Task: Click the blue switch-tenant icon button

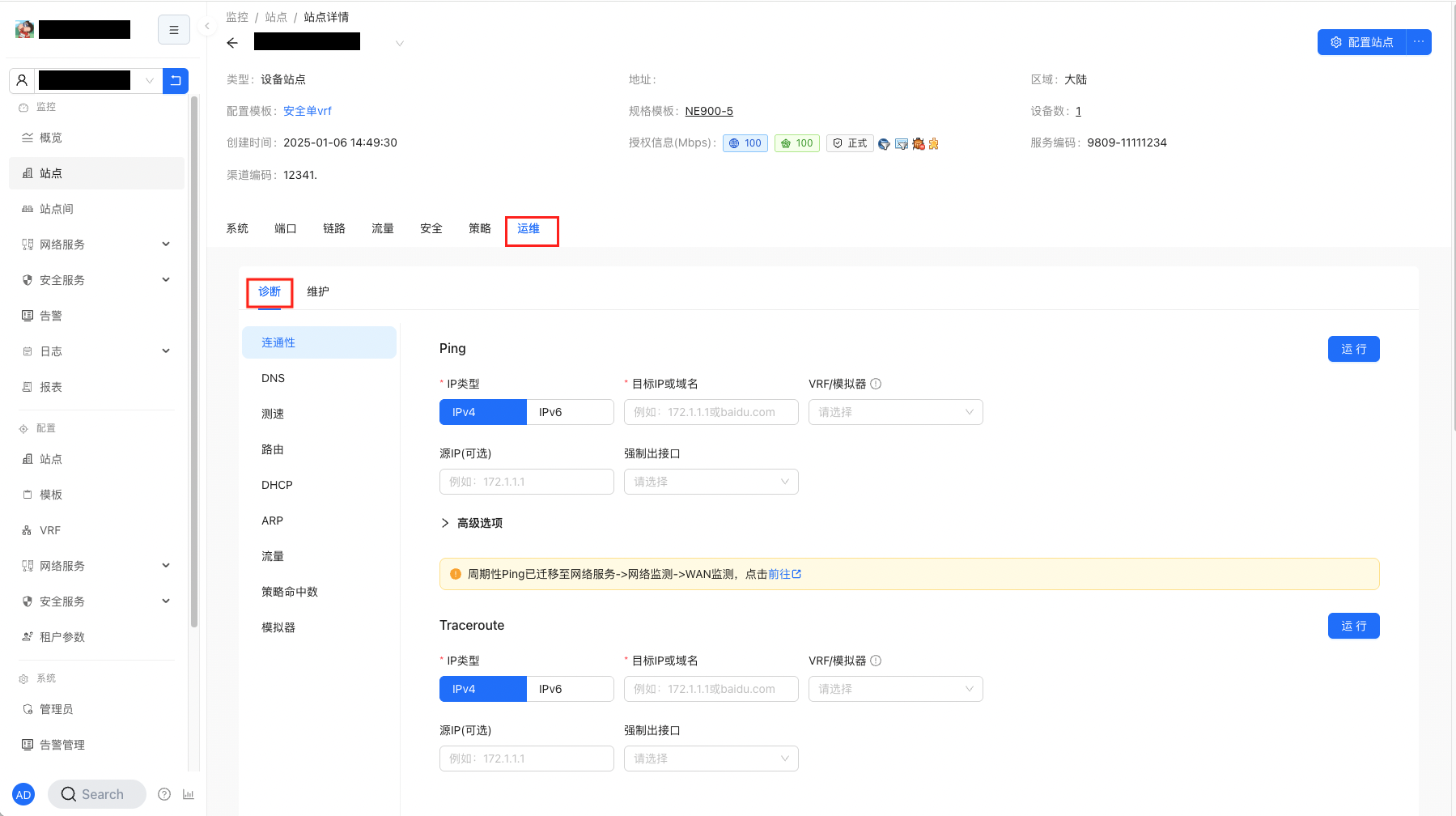Action: [x=176, y=81]
